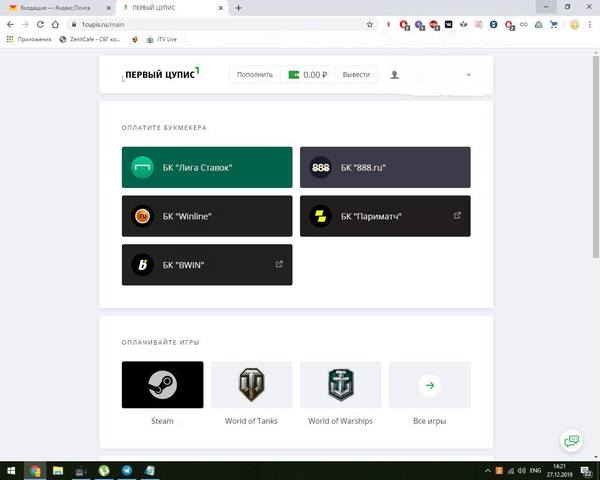Open the БК "BWIN" bookmaker tile
This screenshot has height=480, width=600.
tap(207, 264)
